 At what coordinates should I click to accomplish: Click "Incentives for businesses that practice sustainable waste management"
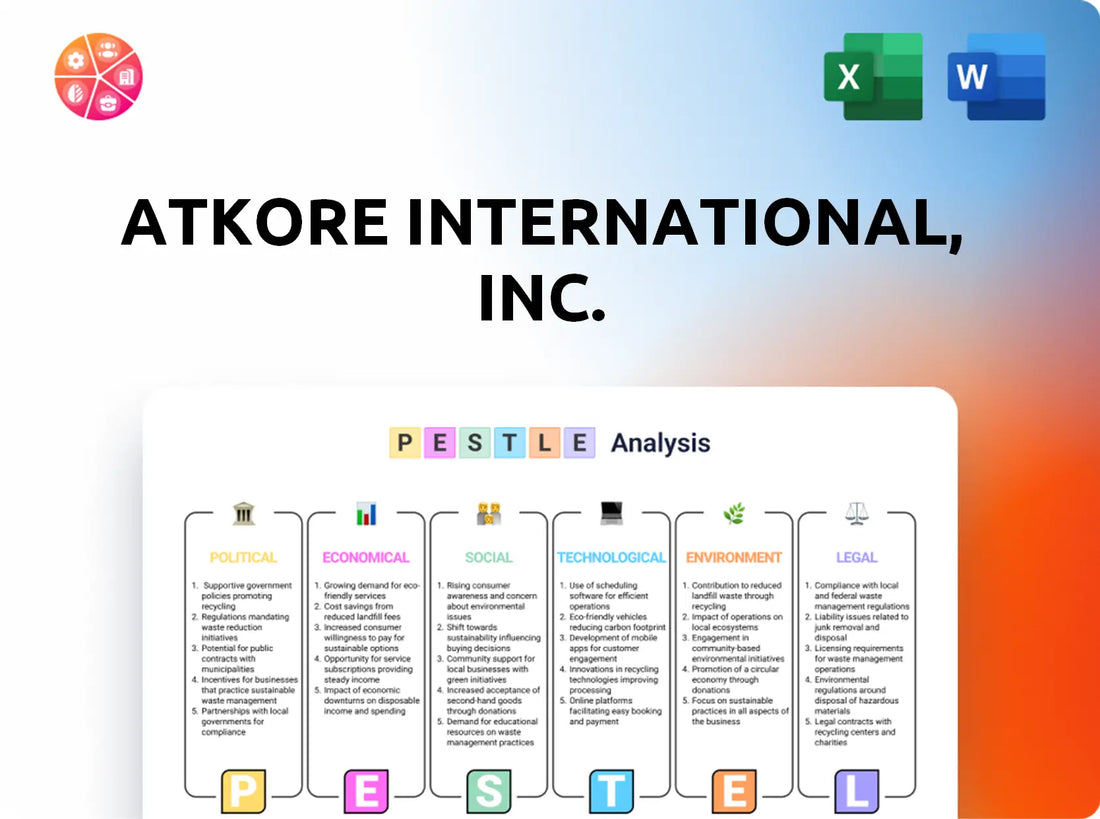pos(245,690)
